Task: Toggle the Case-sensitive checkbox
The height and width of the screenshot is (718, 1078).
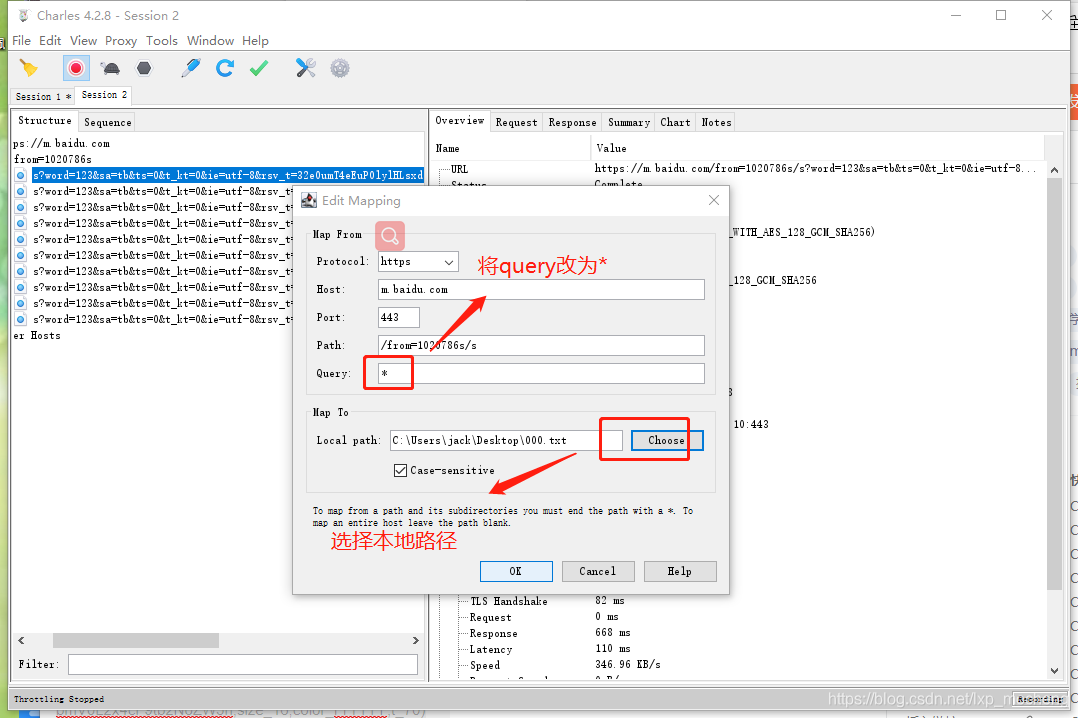Action: point(400,470)
